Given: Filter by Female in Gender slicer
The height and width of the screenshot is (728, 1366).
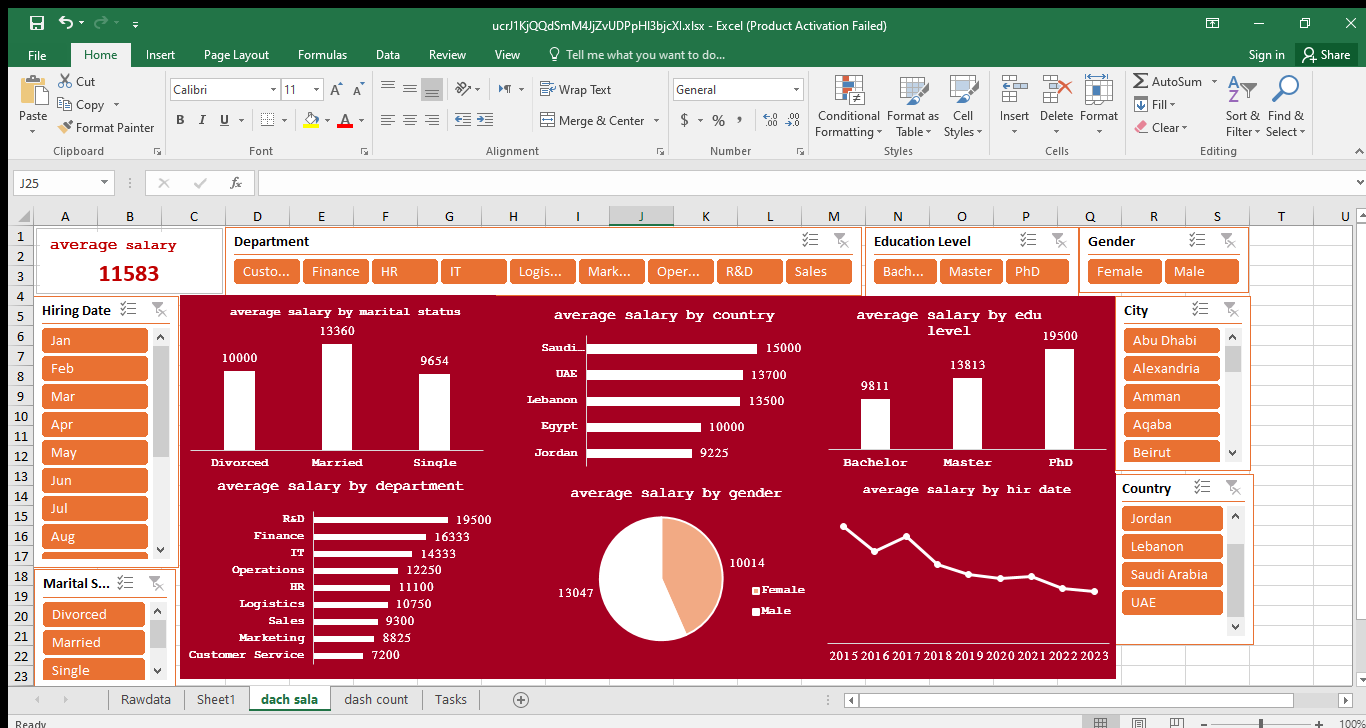Looking at the screenshot, I should (x=1119, y=272).
